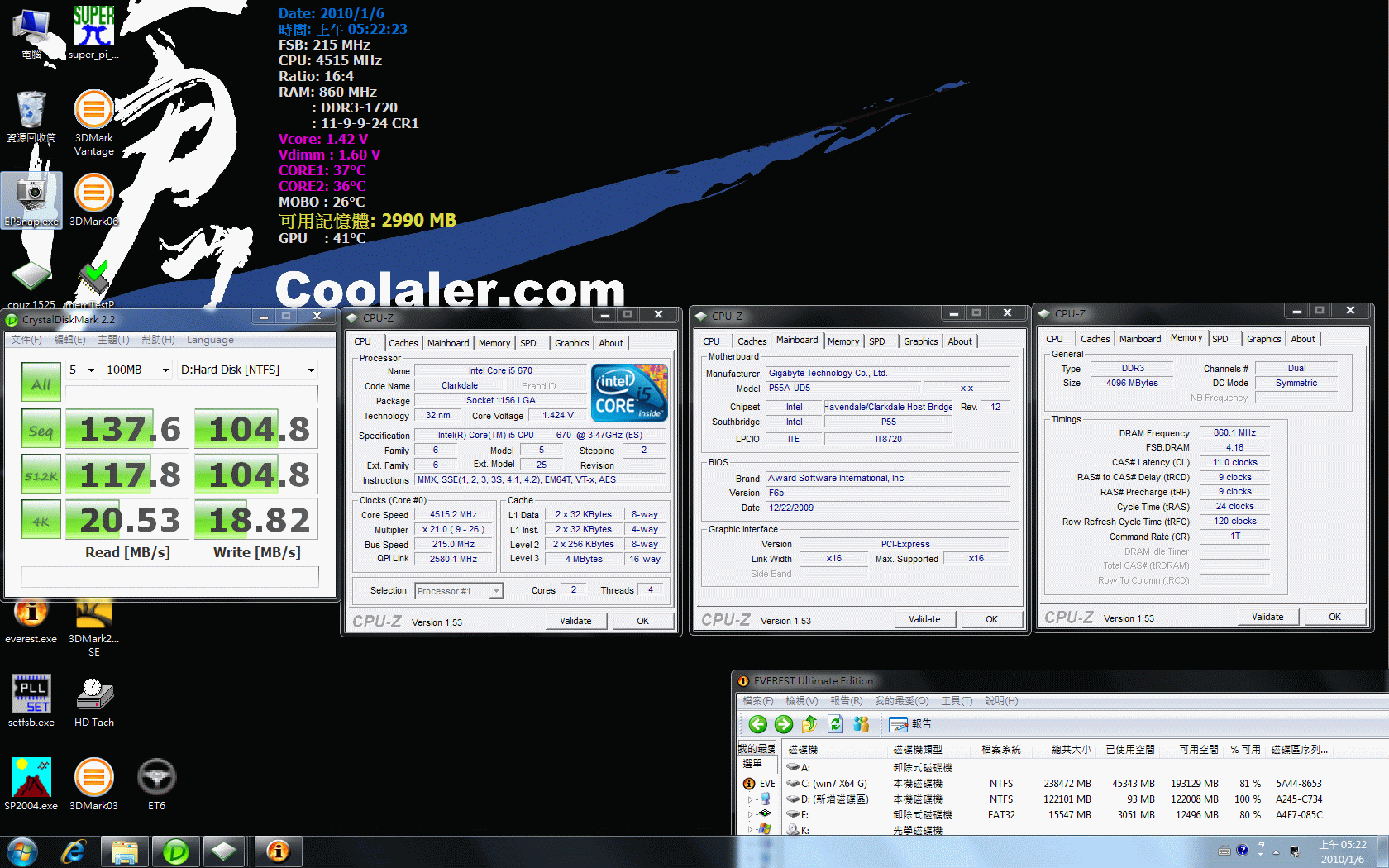Screen dimensions: 1389x868
Task: Click Validate in the Processor CPU-Z window
Action: (x=575, y=621)
